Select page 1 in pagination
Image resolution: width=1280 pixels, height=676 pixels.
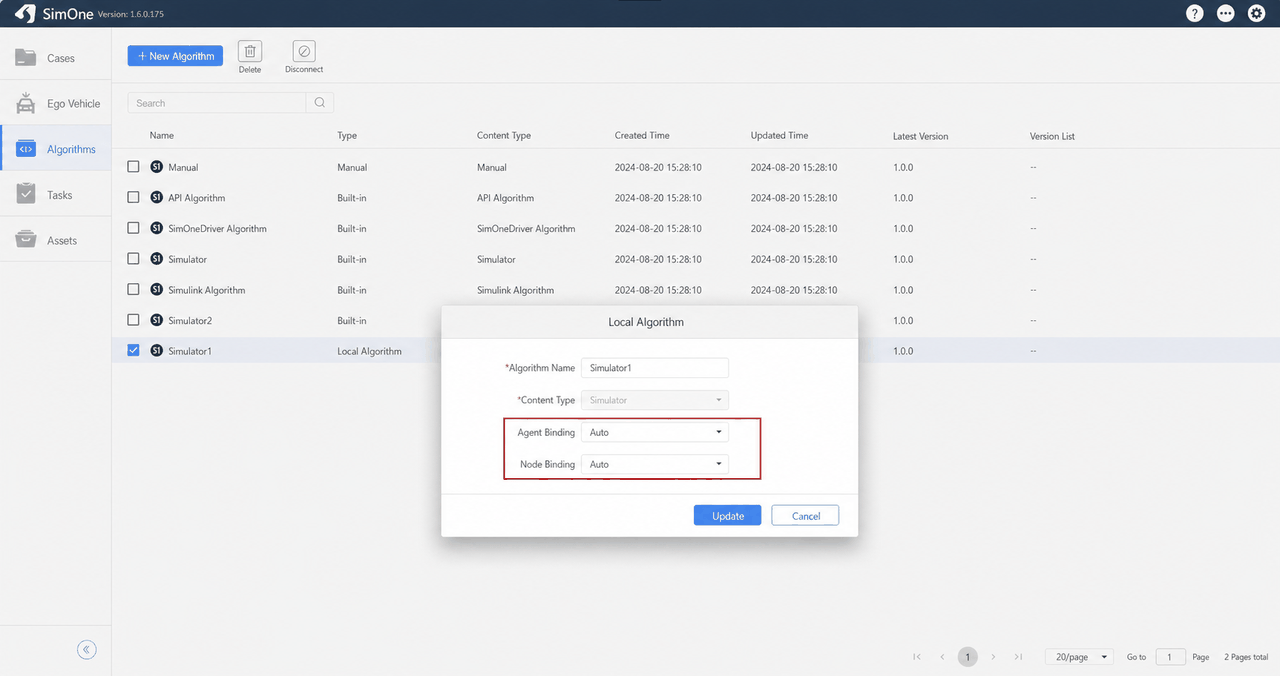coord(967,657)
